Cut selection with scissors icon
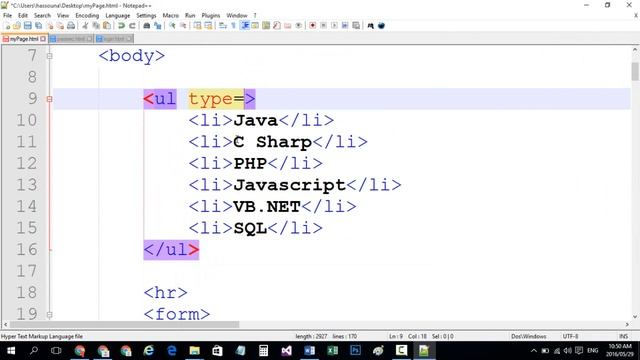This screenshot has height=360, width=640. (x=85, y=26)
